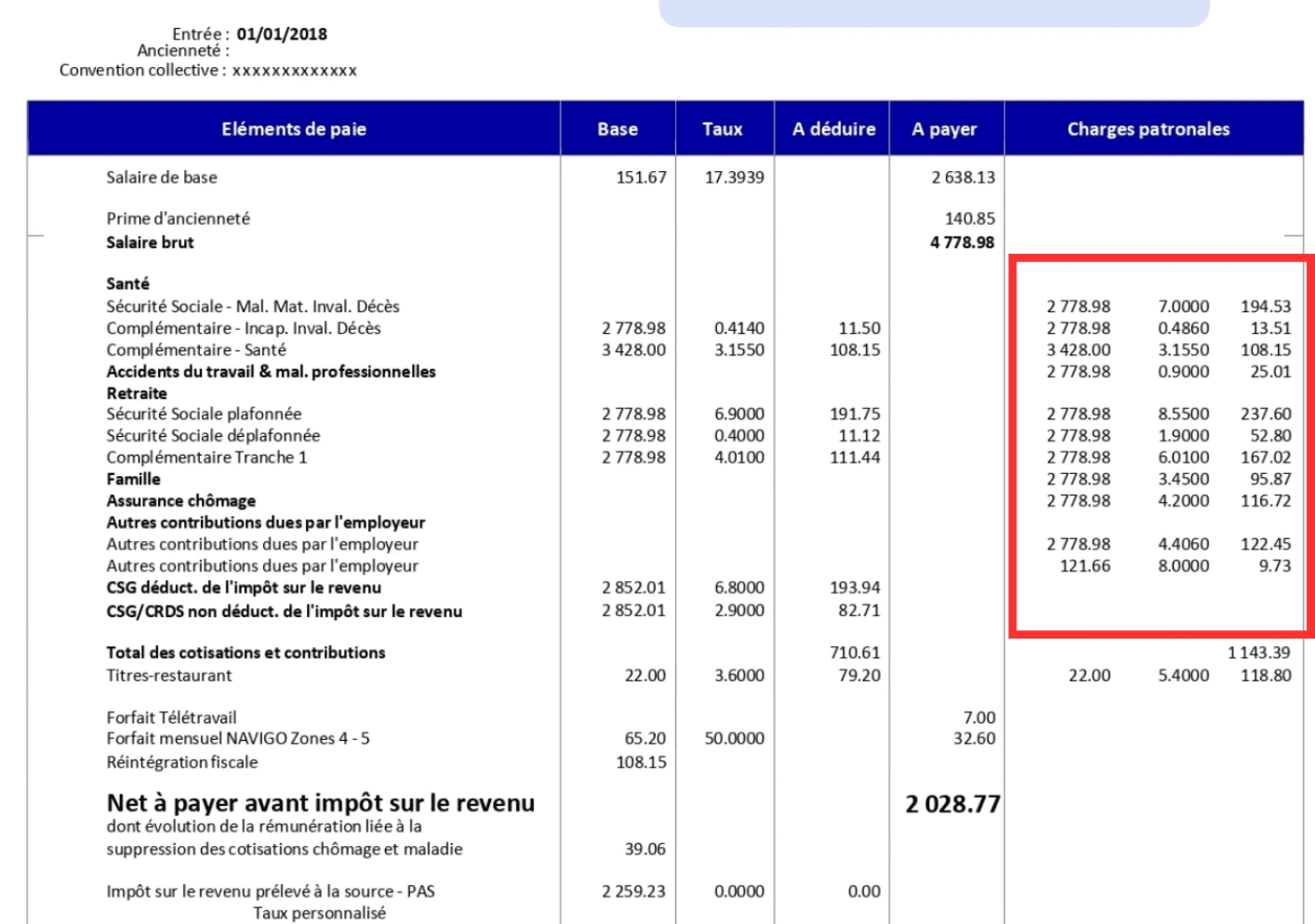This screenshot has width=1315, height=924.
Task: Click the 'Forfait mensuel NAVIGO Zones 4 - 5' line
Action: pos(238,739)
